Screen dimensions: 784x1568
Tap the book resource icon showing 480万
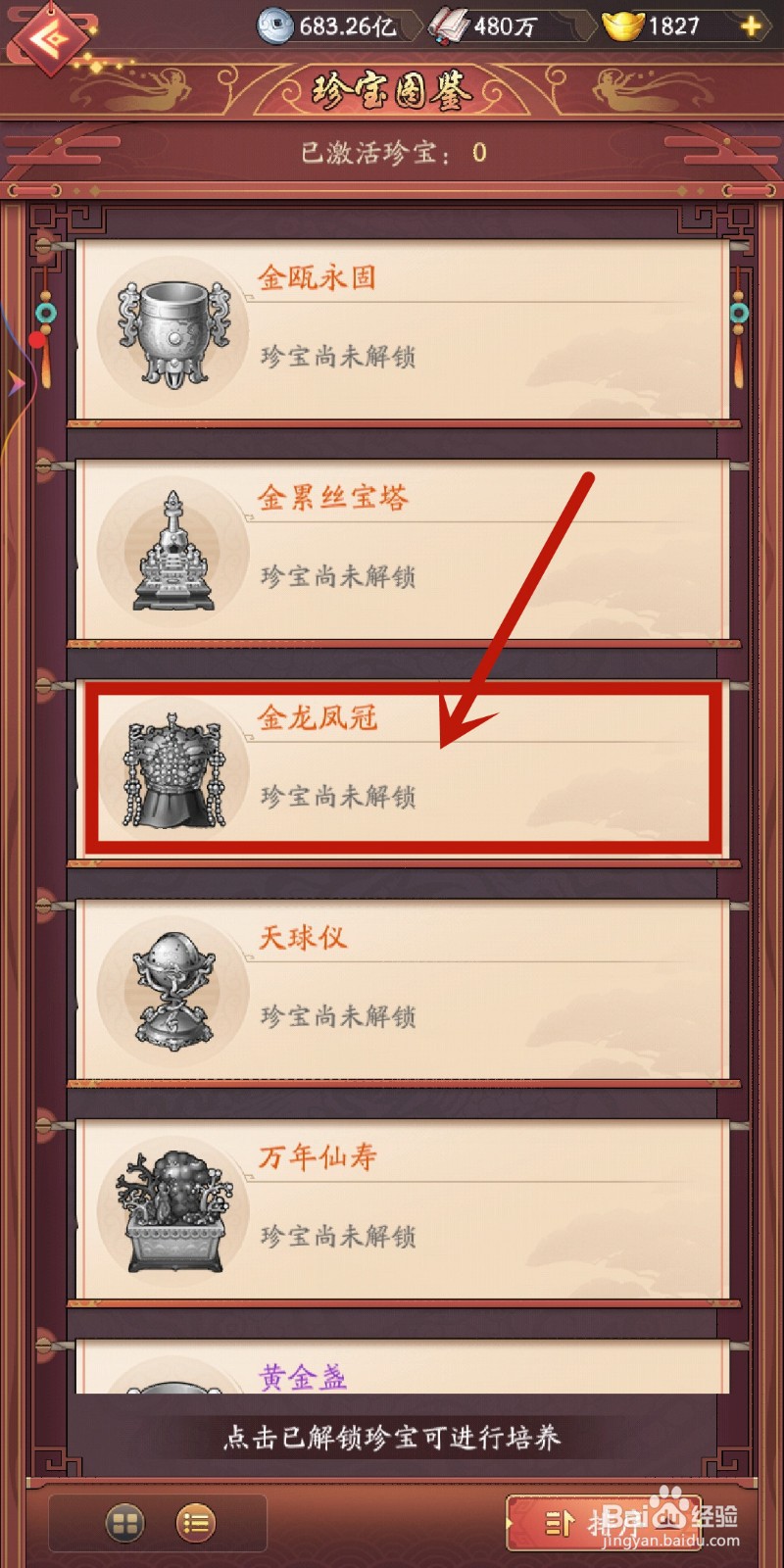tap(450, 26)
